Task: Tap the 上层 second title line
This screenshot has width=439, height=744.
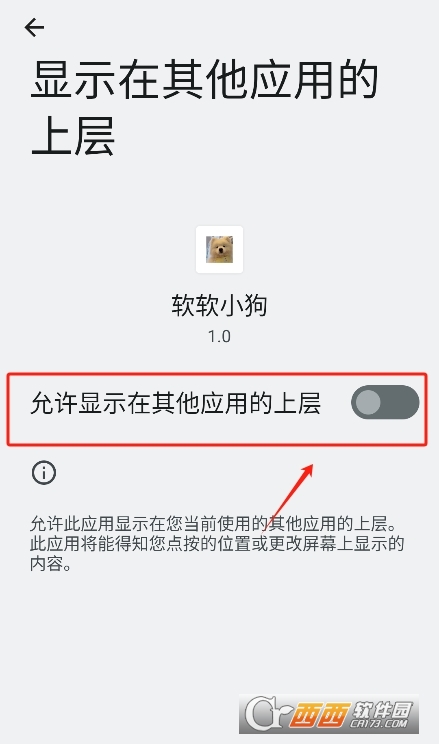Action: click(73, 136)
